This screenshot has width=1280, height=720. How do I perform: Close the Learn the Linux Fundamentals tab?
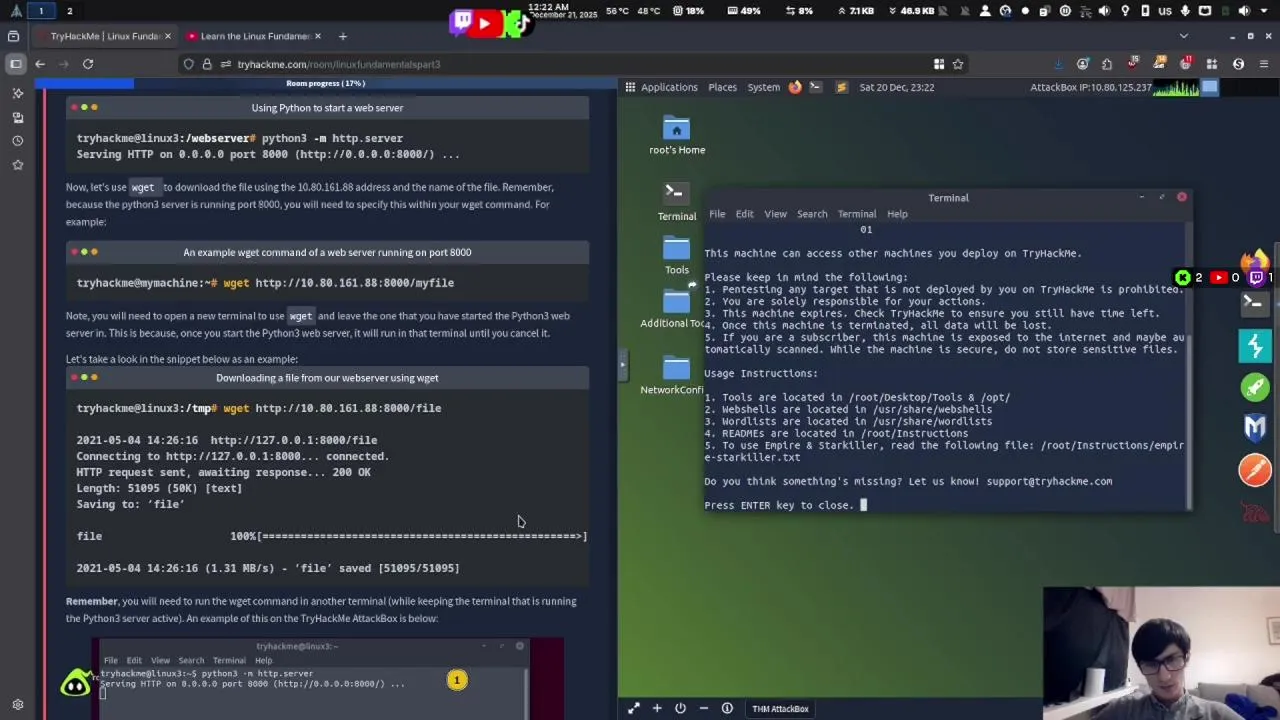click(318, 36)
